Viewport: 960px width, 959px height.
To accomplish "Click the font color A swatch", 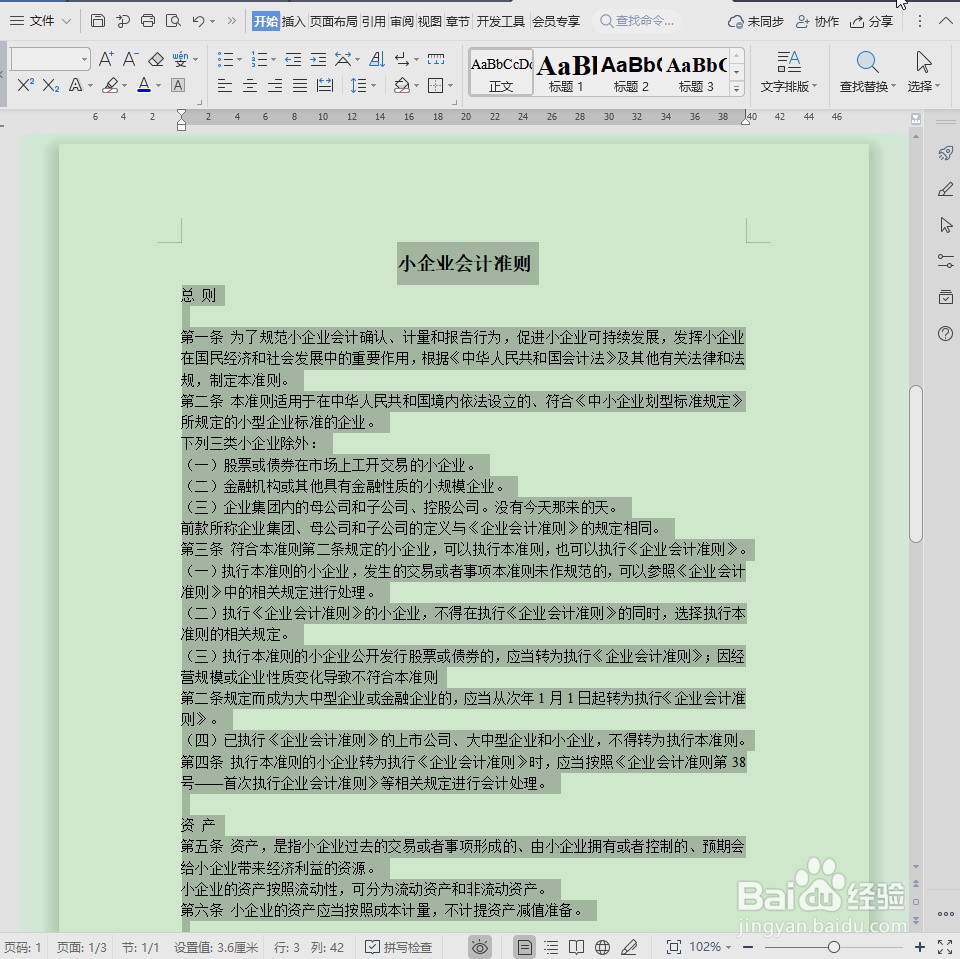I will (144, 85).
